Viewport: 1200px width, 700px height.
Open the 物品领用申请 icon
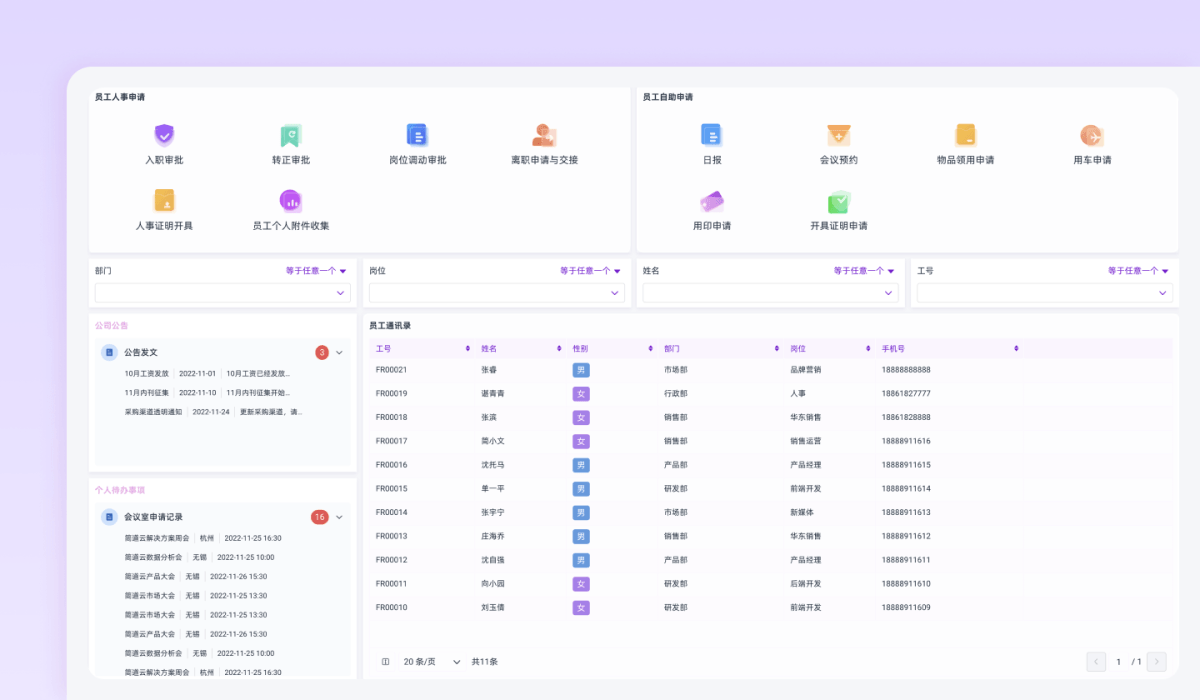pyautogui.click(x=965, y=135)
